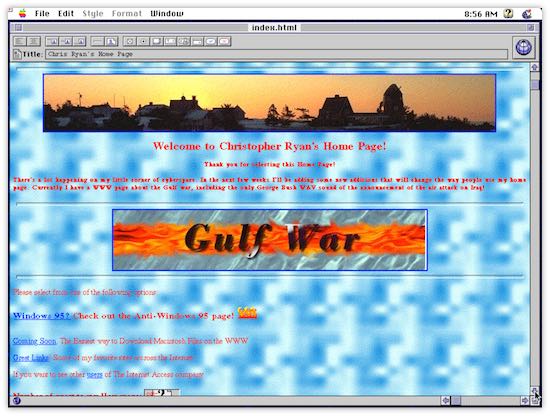Insert submit button form element
The width and height of the screenshot is (550, 416).
coord(210,41)
